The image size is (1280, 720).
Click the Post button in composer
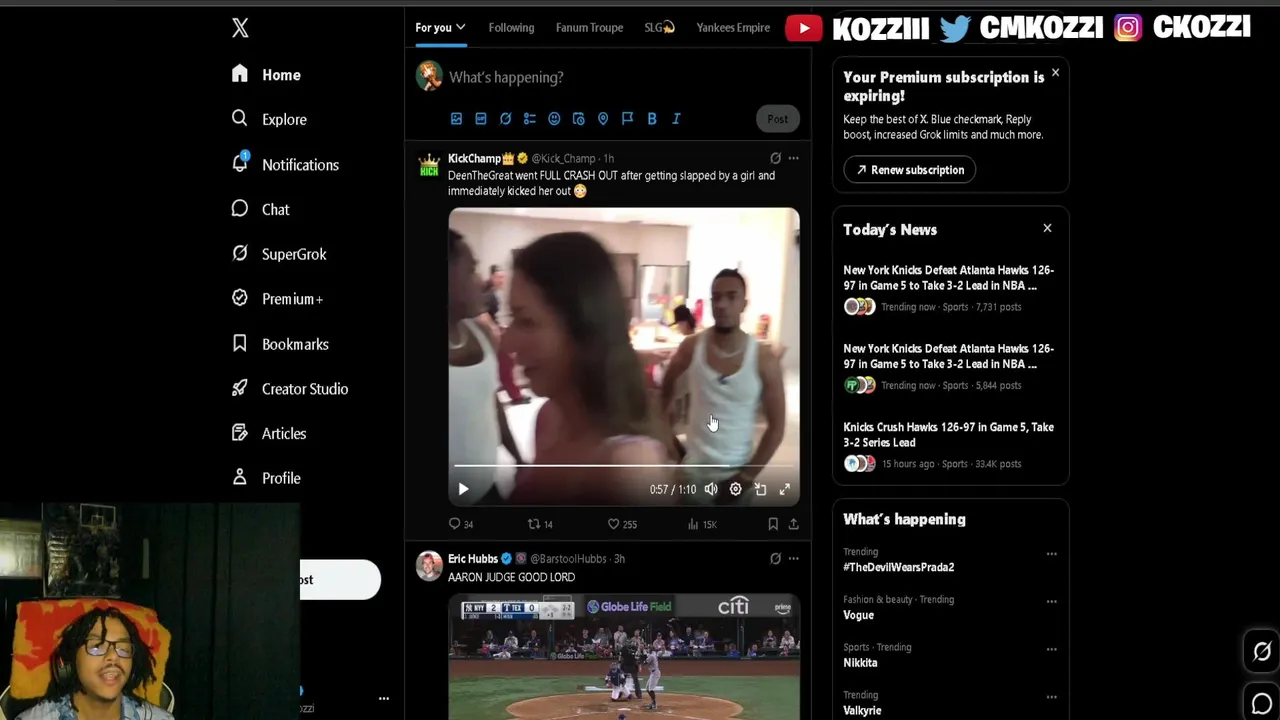(x=777, y=119)
